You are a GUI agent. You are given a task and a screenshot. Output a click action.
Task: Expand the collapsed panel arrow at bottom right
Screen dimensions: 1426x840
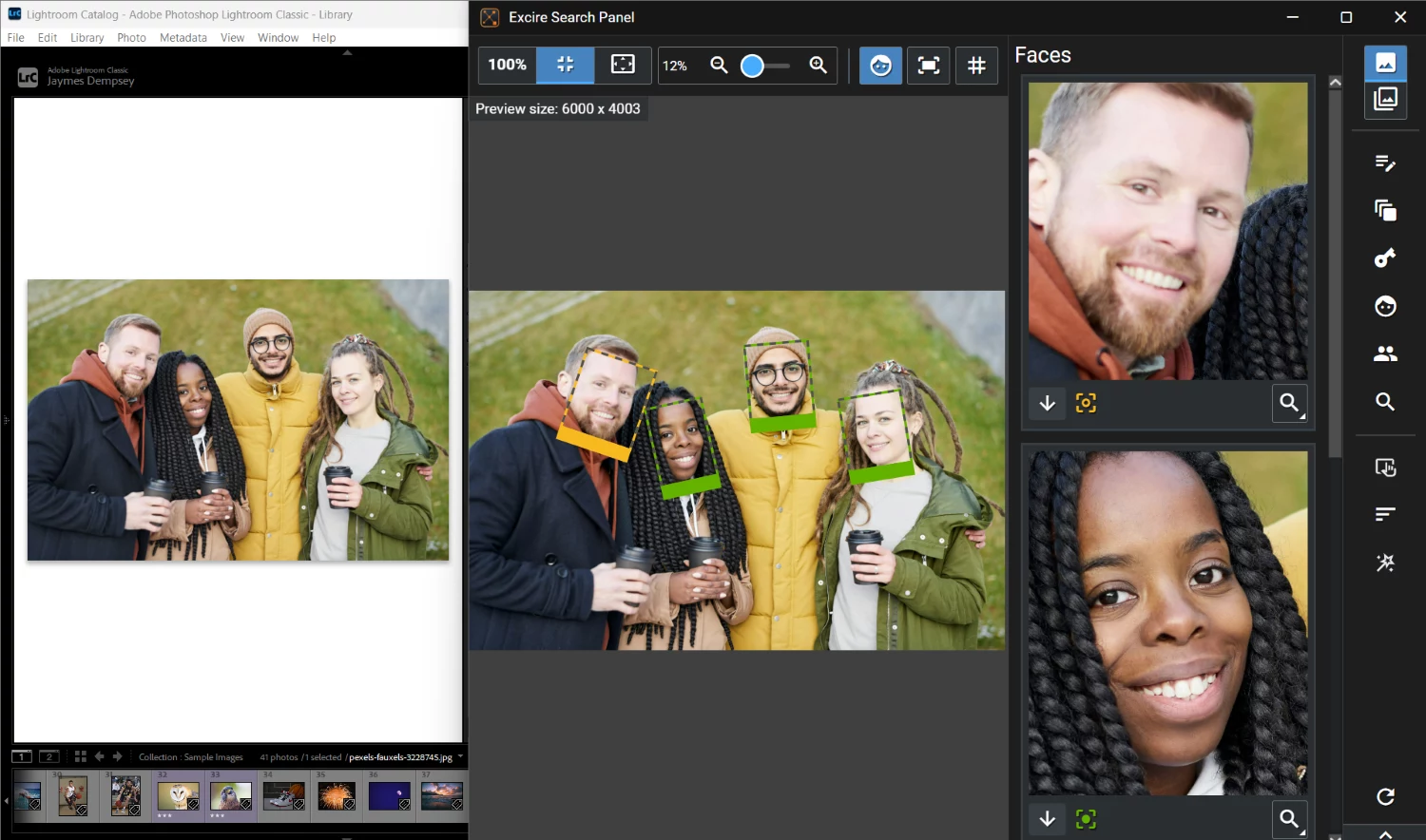click(x=1384, y=834)
